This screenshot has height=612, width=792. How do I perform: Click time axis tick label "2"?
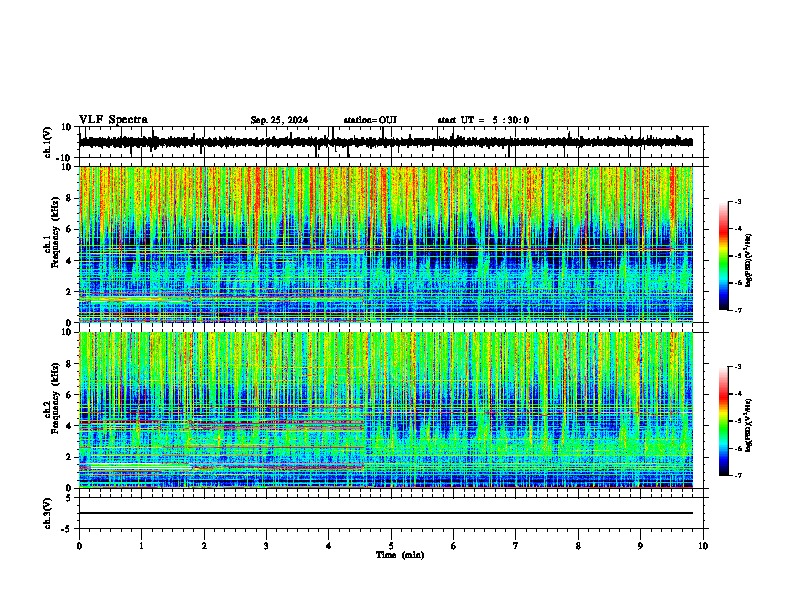[x=204, y=546]
